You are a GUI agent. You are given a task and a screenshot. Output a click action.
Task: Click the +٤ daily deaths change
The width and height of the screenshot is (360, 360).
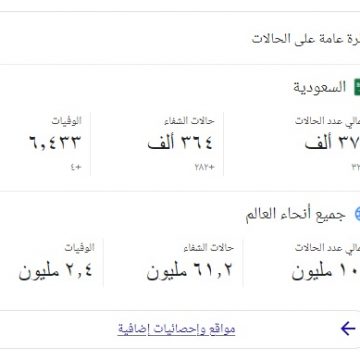76,167
